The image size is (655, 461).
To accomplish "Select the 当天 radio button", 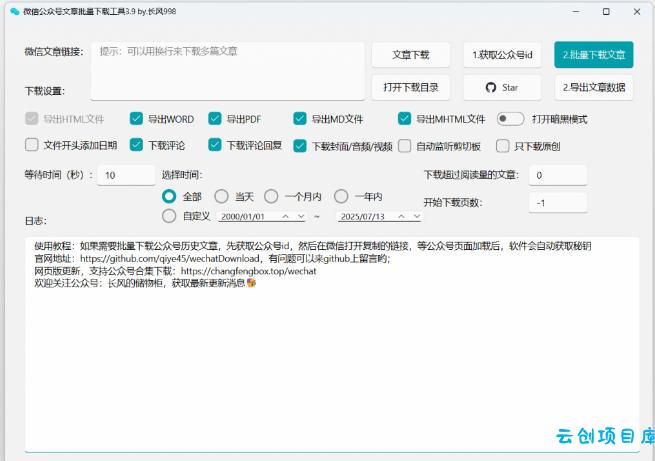I will click(x=221, y=196).
